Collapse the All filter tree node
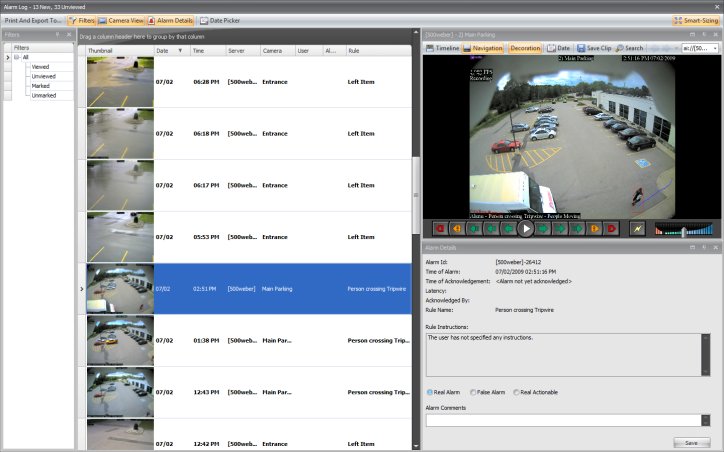Screen dimensions: 724x452 click(x=17, y=57)
